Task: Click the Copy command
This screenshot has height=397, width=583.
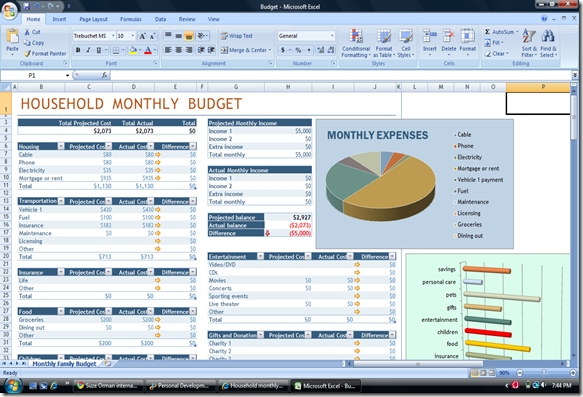Action: click(x=34, y=43)
